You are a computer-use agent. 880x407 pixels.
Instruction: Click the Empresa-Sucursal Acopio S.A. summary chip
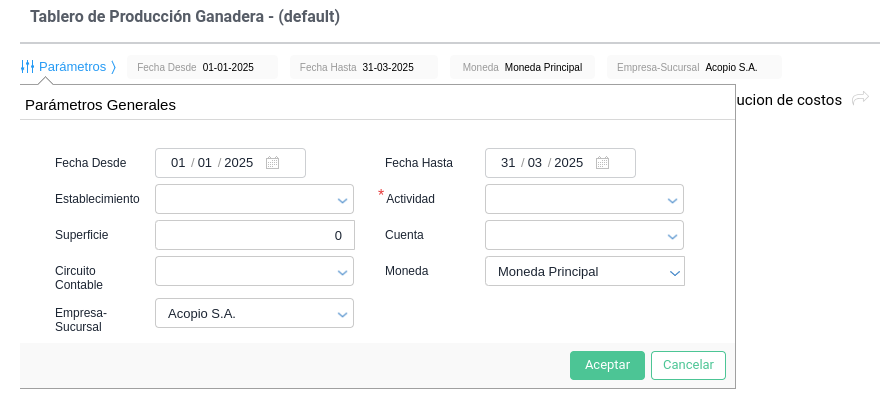coord(694,68)
